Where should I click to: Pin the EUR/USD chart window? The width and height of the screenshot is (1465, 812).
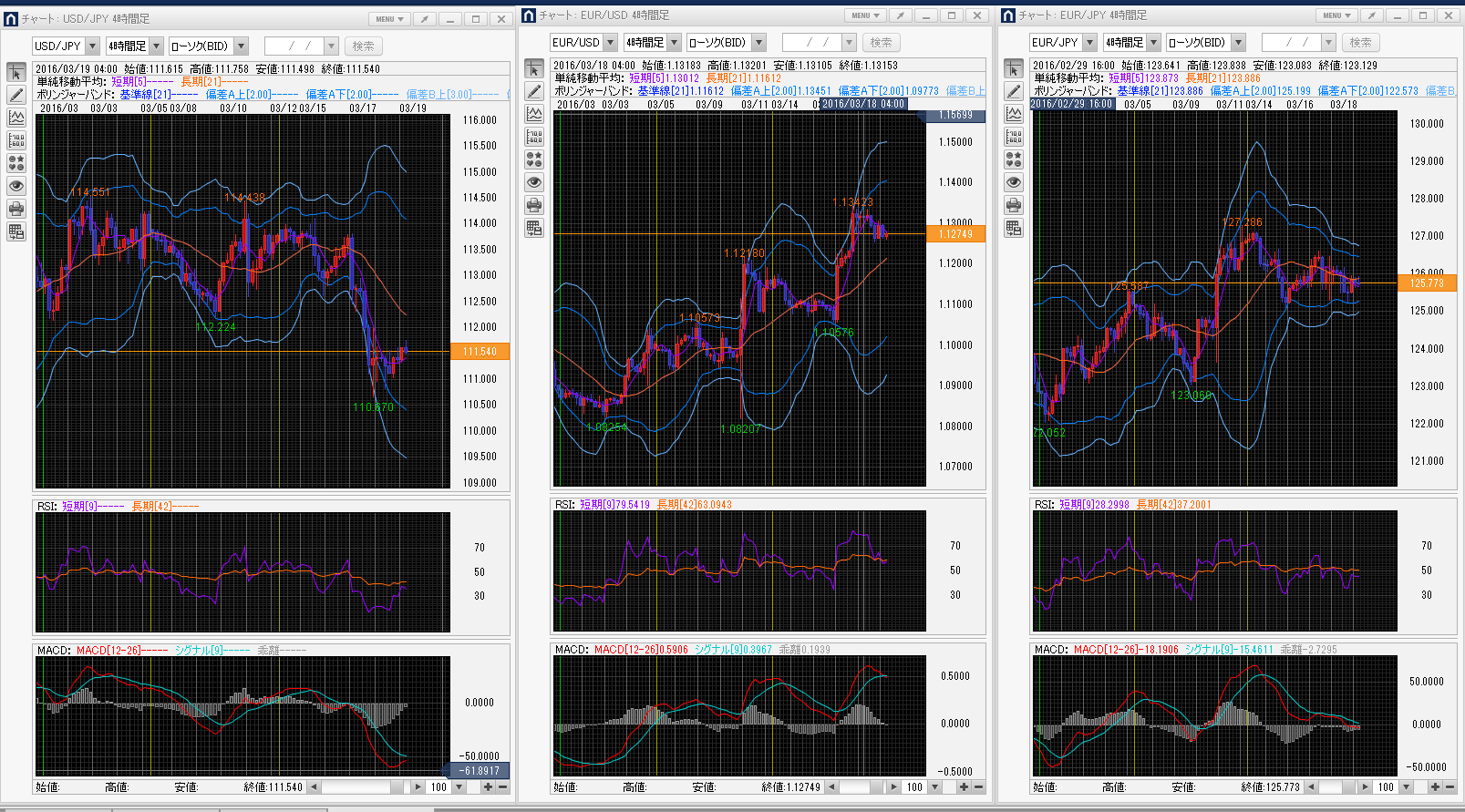click(900, 15)
